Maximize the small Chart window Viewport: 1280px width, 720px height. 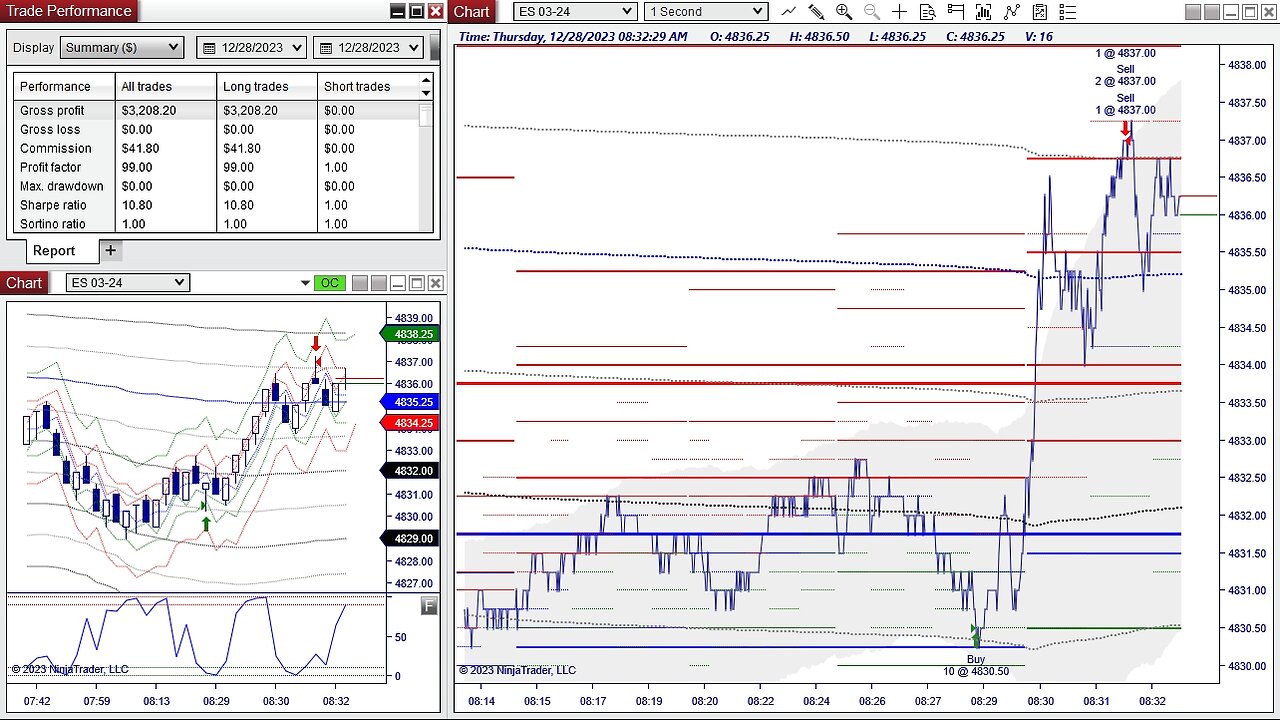(x=416, y=283)
